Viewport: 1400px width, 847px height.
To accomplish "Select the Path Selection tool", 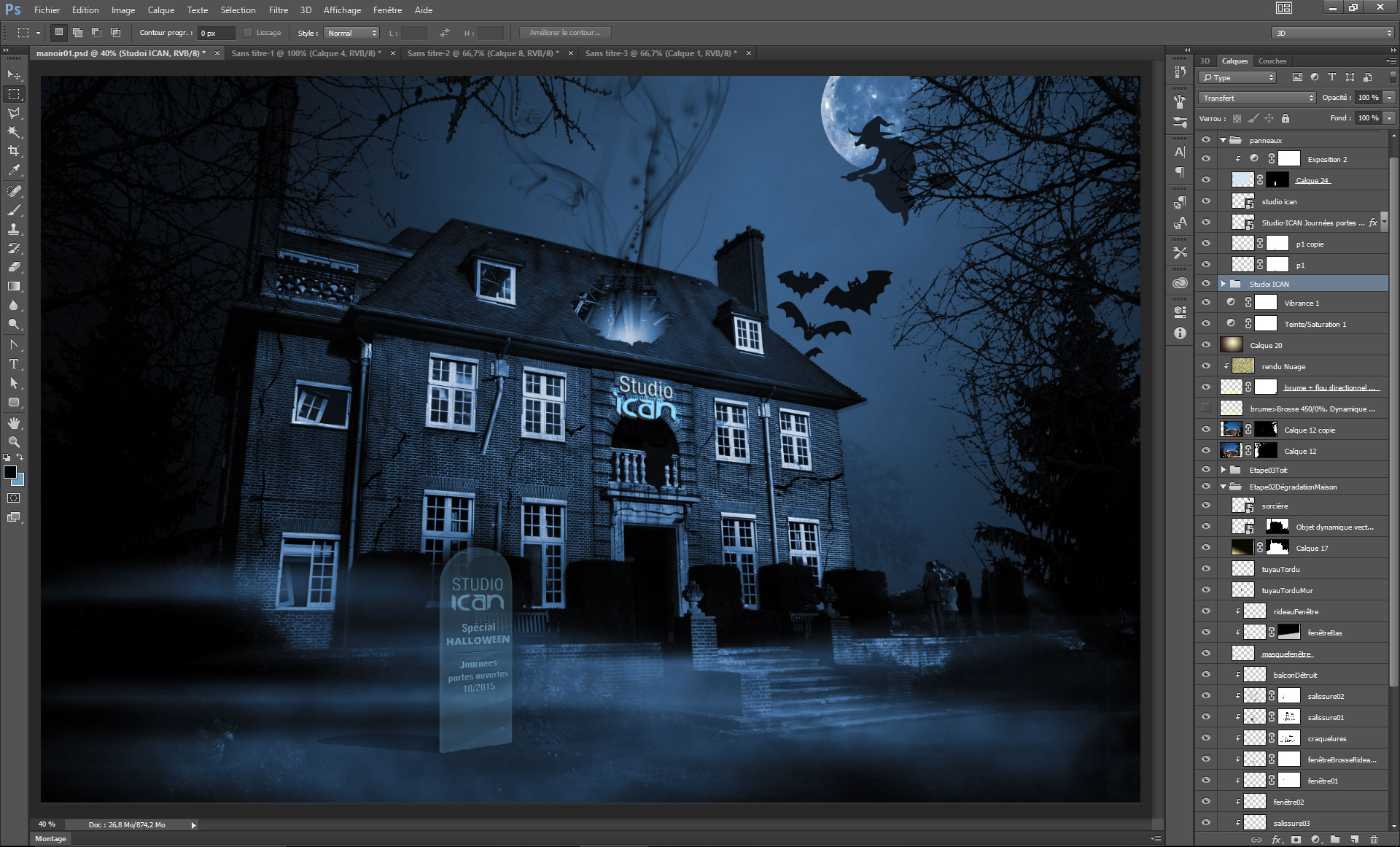I will click(14, 383).
